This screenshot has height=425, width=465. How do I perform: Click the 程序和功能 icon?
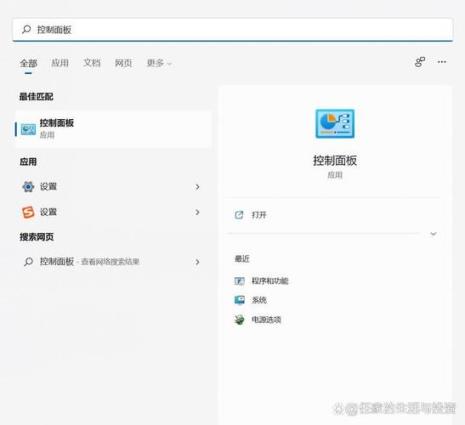(239, 281)
